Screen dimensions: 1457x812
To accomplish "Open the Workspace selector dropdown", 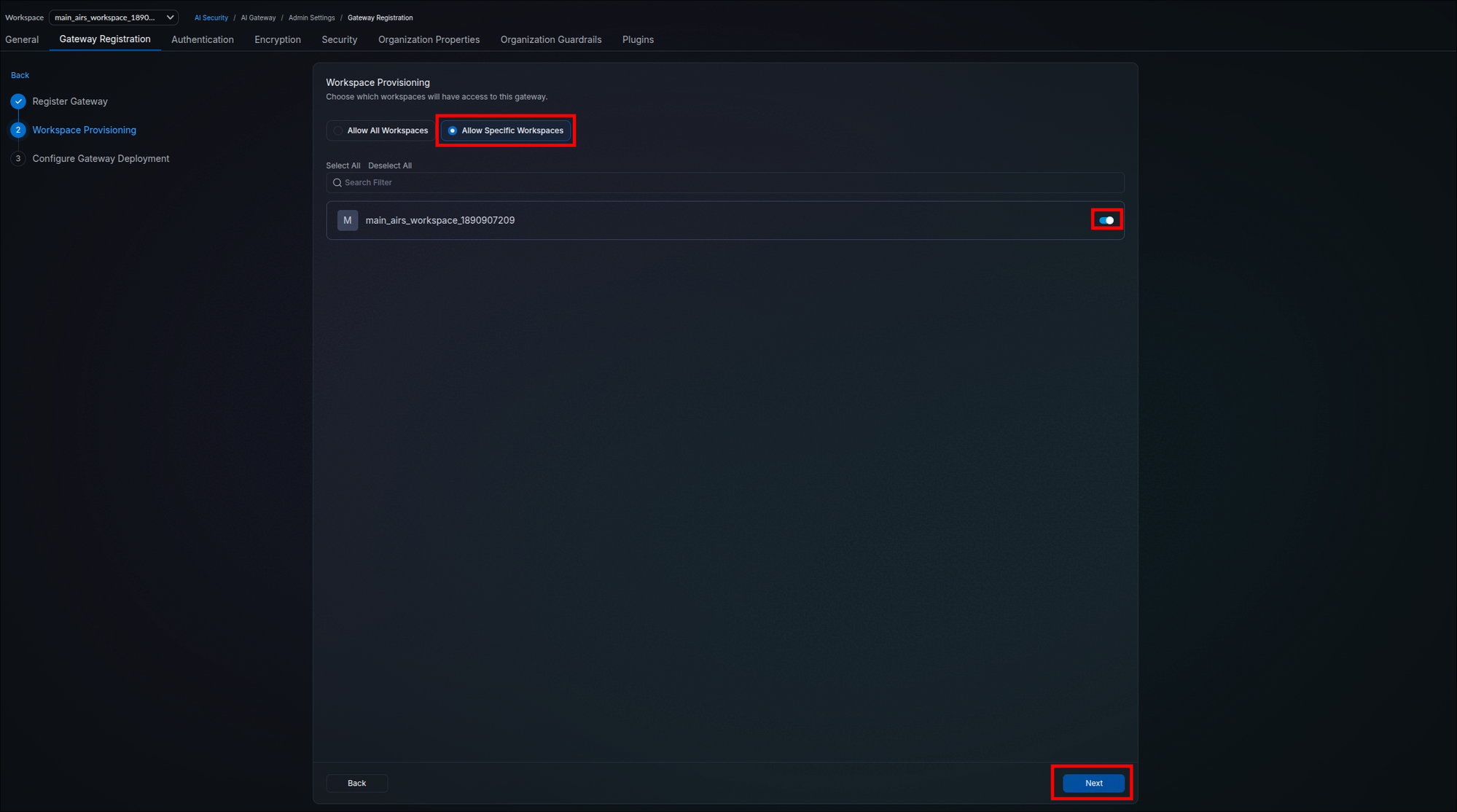I will (x=114, y=17).
